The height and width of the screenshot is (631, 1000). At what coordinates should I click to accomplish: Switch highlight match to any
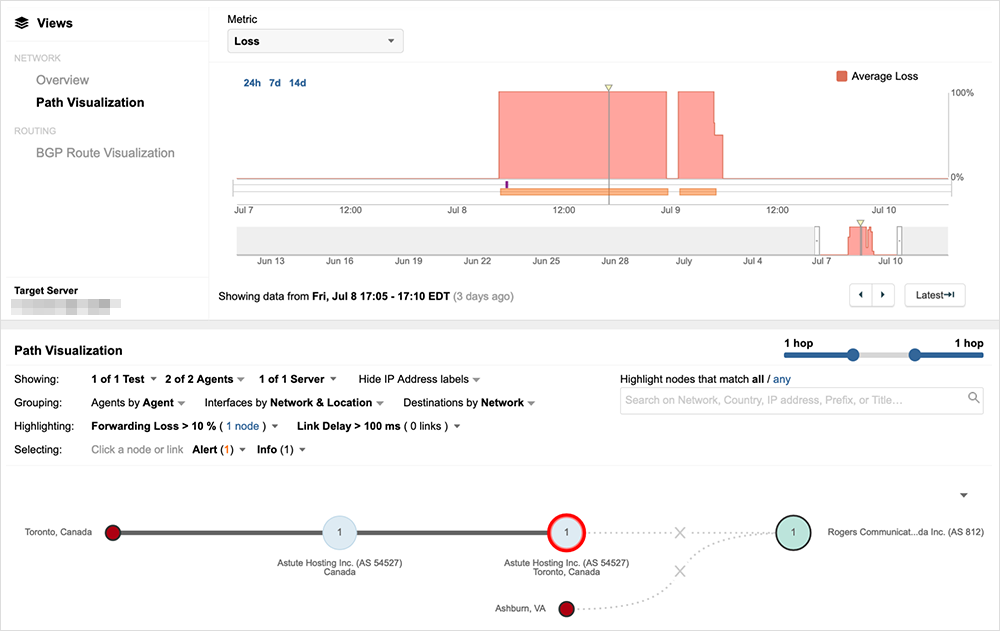782,379
